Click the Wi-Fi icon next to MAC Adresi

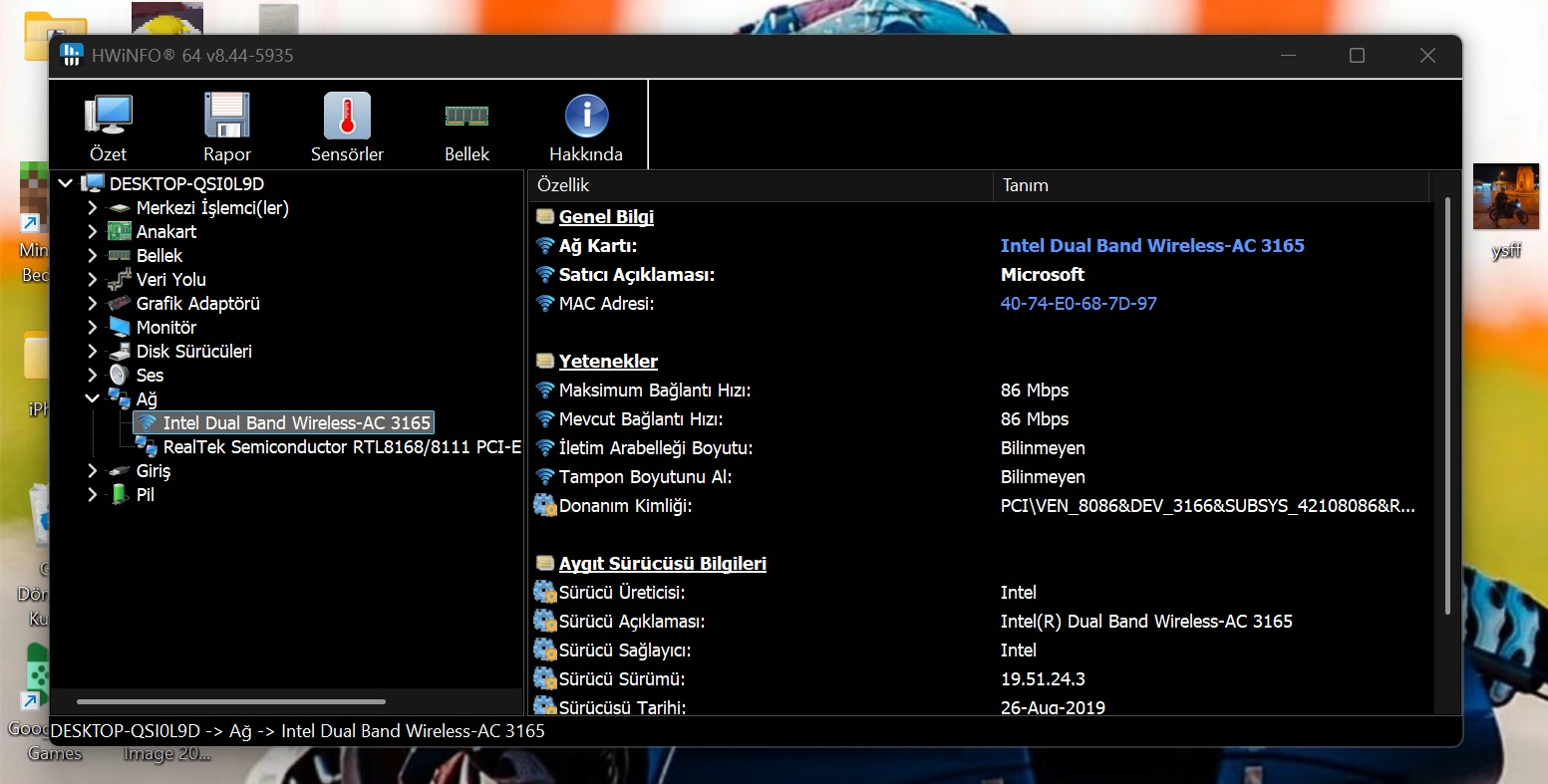coord(545,304)
